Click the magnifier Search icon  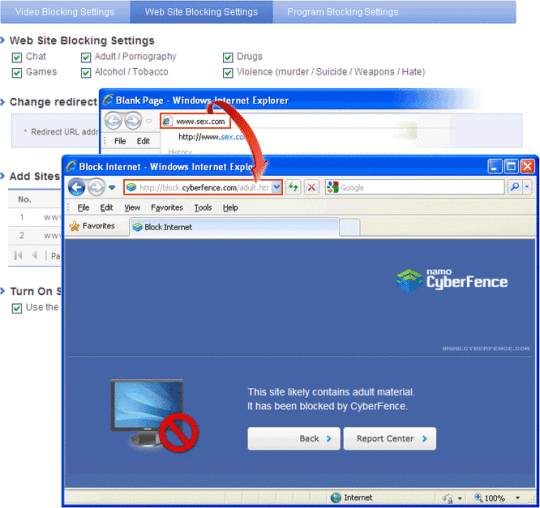click(x=515, y=187)
